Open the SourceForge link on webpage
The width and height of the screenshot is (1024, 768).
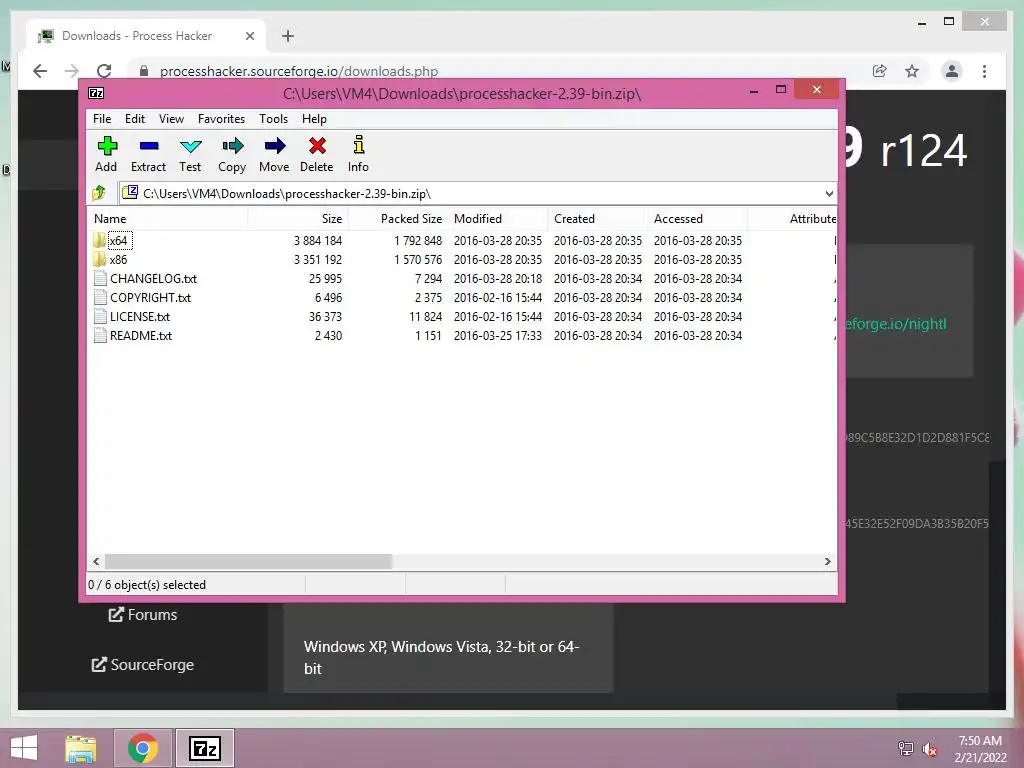(142, 664)
